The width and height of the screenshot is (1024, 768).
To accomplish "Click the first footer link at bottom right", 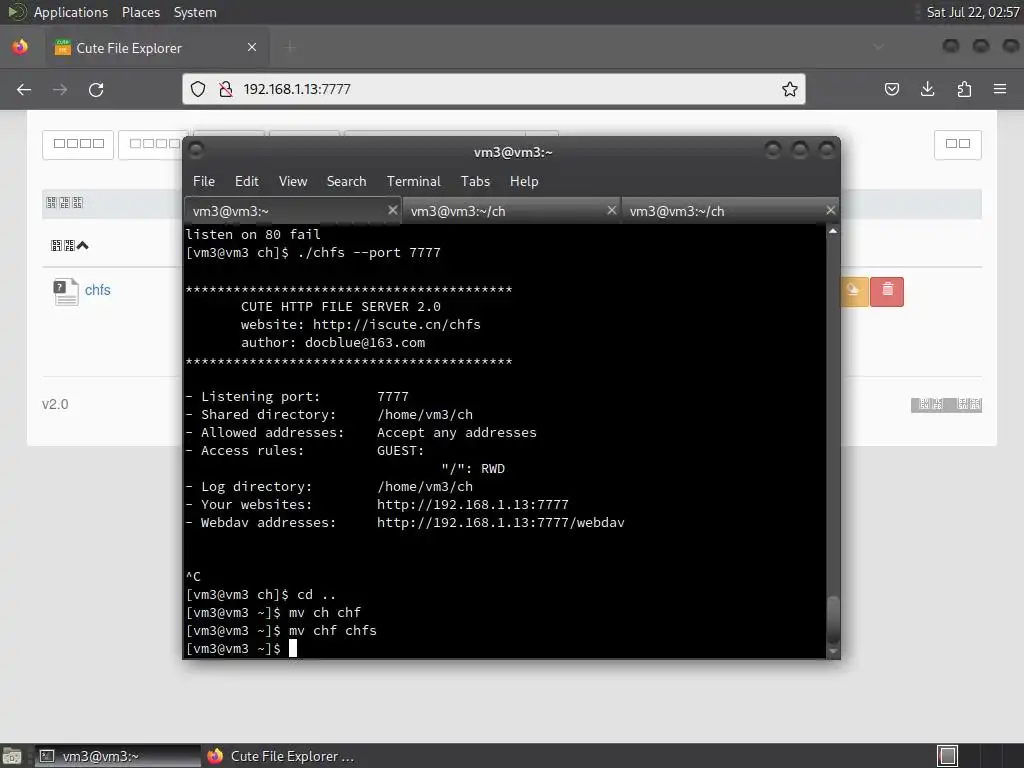I will pos(931,404).
